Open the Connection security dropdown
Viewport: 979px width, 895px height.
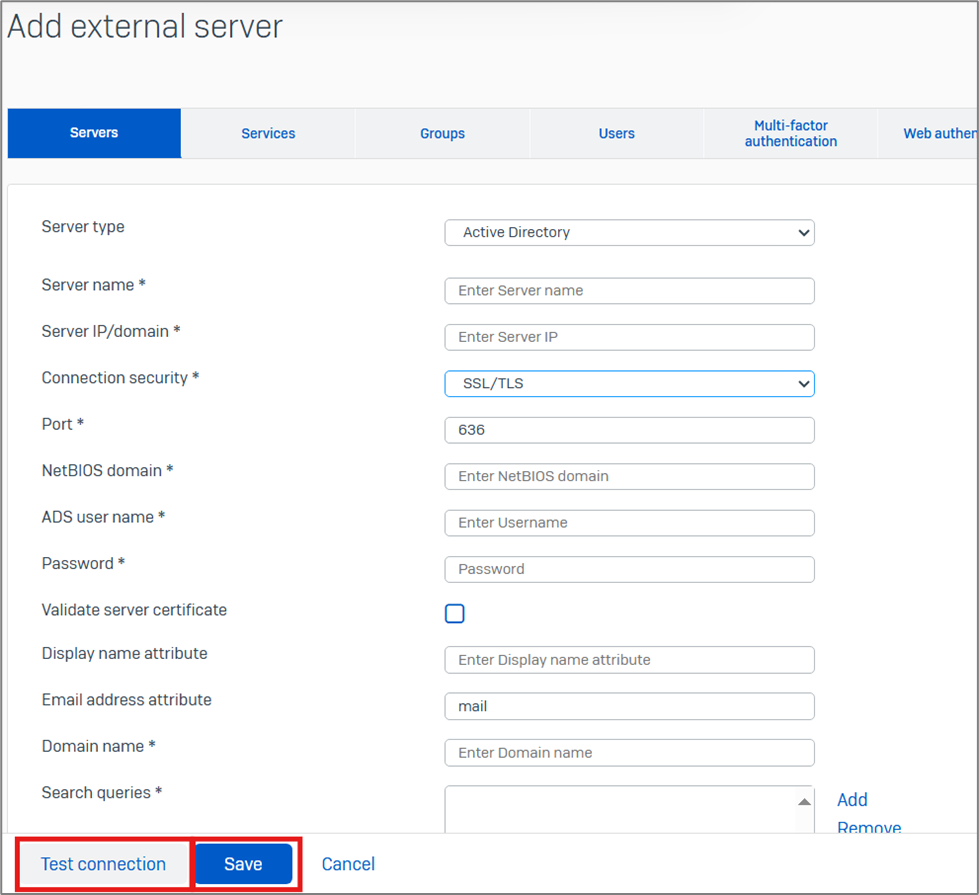point(629,384)
